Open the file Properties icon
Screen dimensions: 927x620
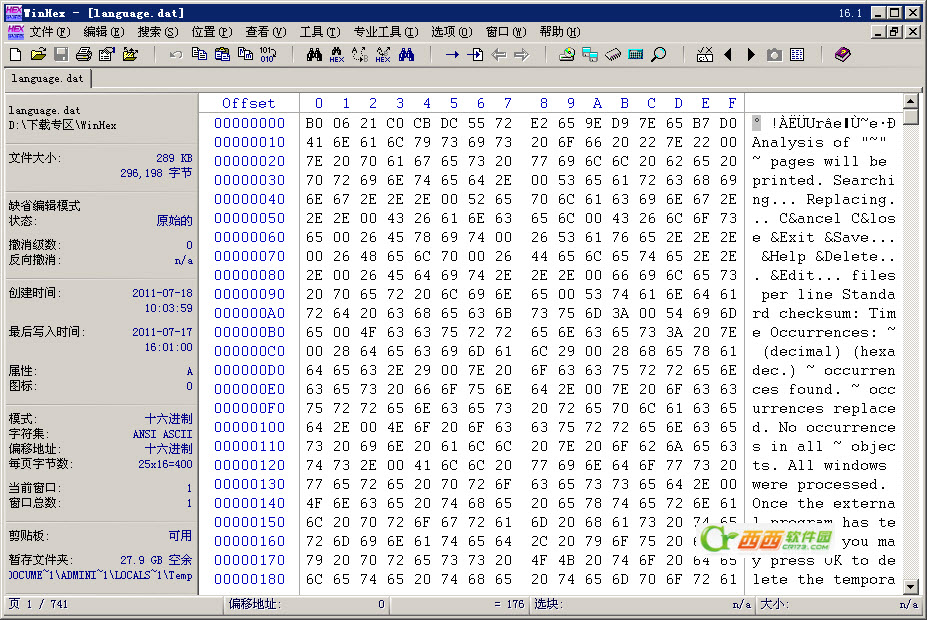[107, 55]
